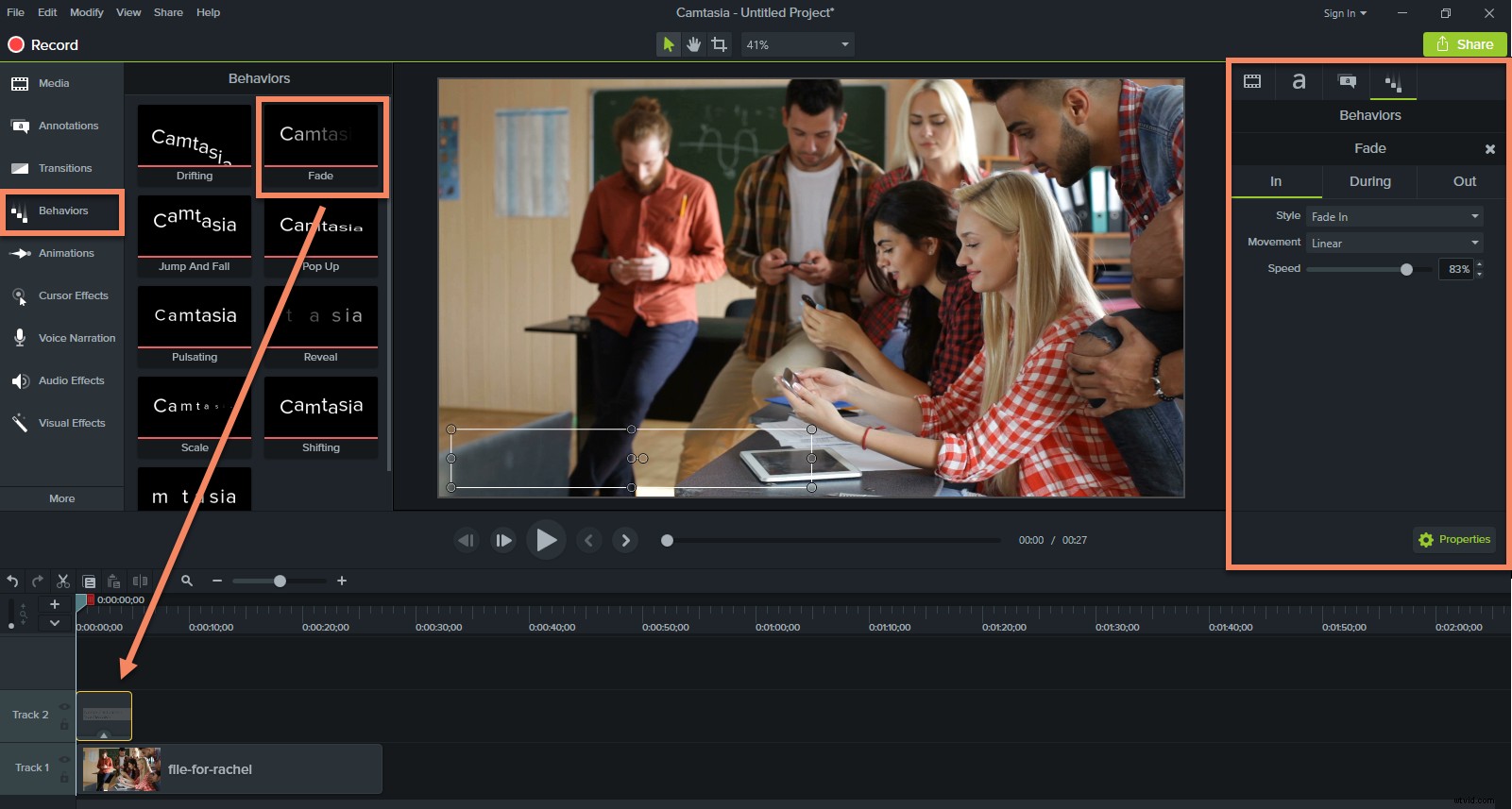
Task: Cut selection with scissors icon
Action: pyautogui.click(x=63, y=581)
